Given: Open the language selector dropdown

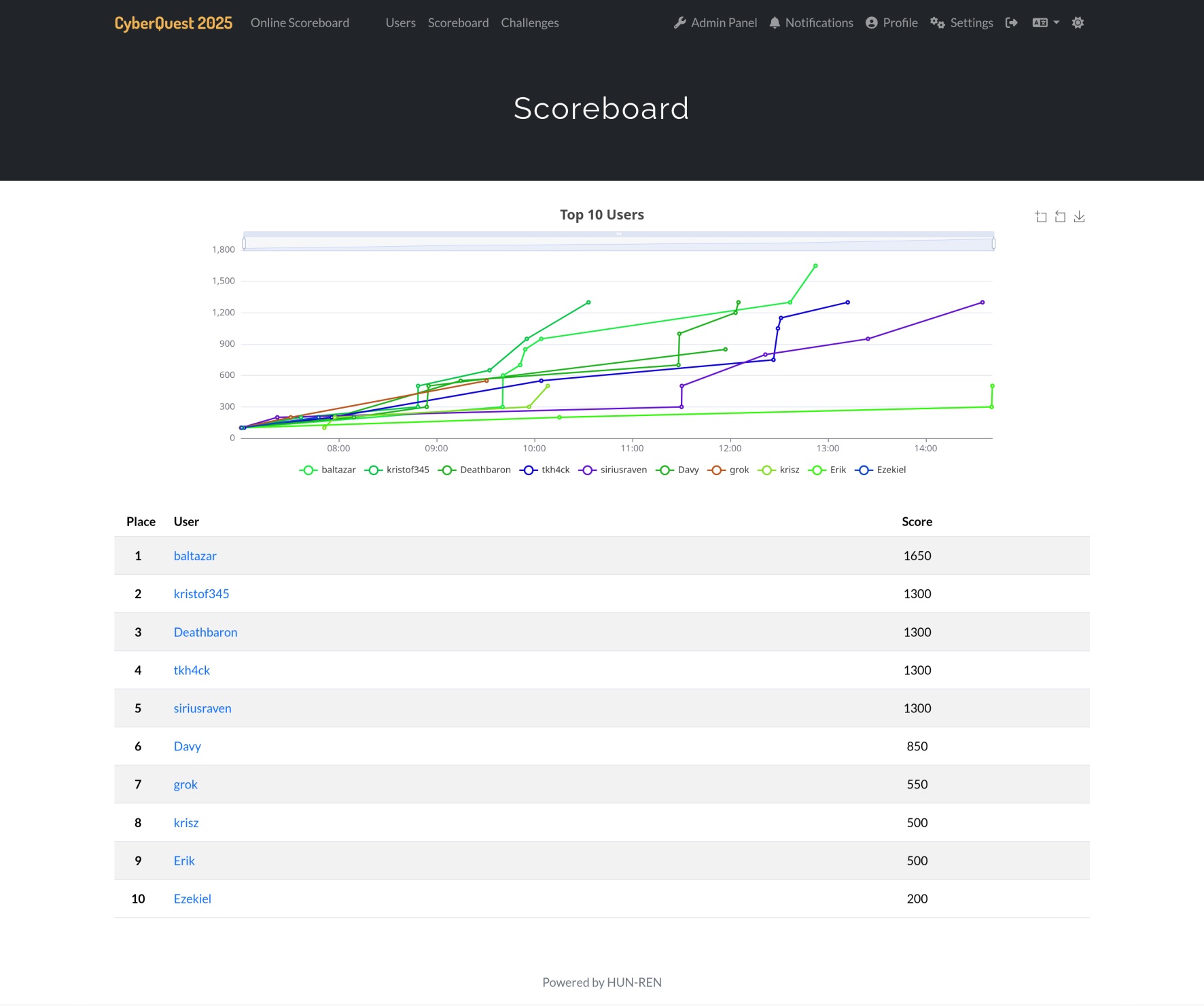Looking at the screenshot, I should (x=1046, y=23).
